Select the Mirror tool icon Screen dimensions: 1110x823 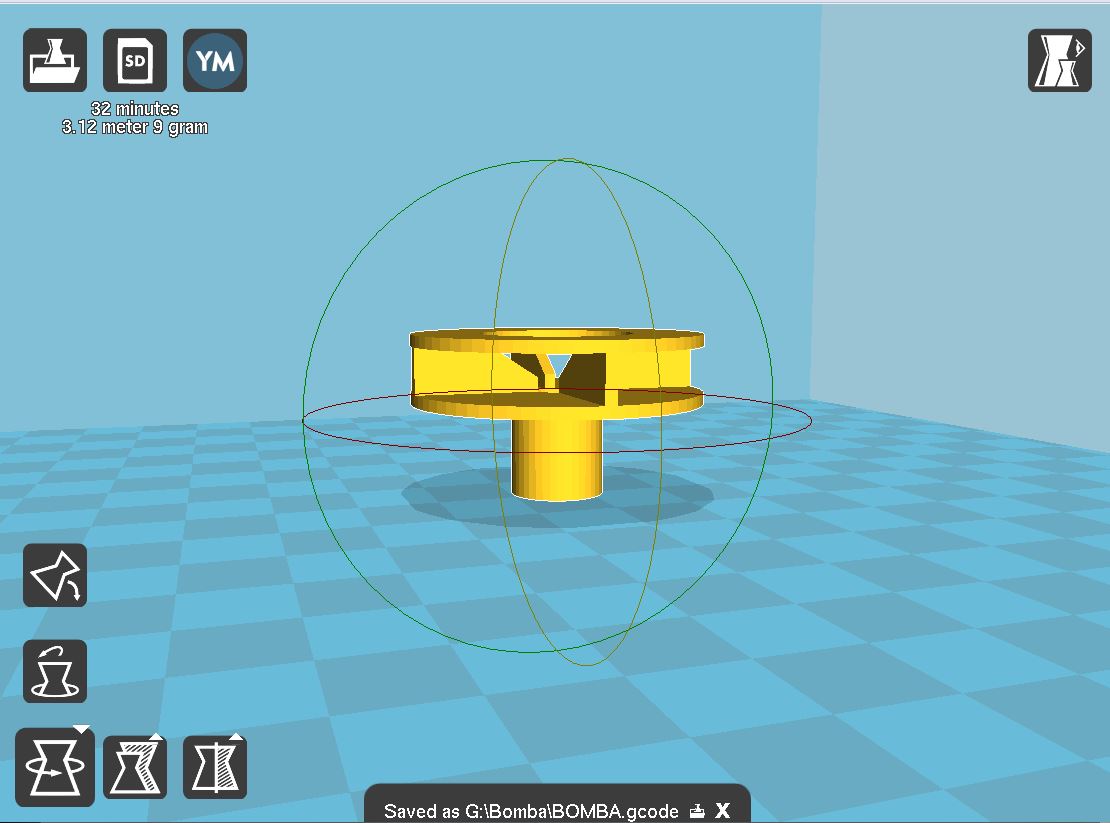coord(214,767)
